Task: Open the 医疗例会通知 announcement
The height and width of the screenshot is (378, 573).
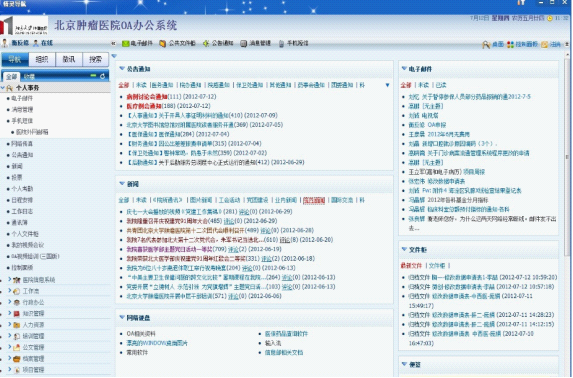Action: 144,106
